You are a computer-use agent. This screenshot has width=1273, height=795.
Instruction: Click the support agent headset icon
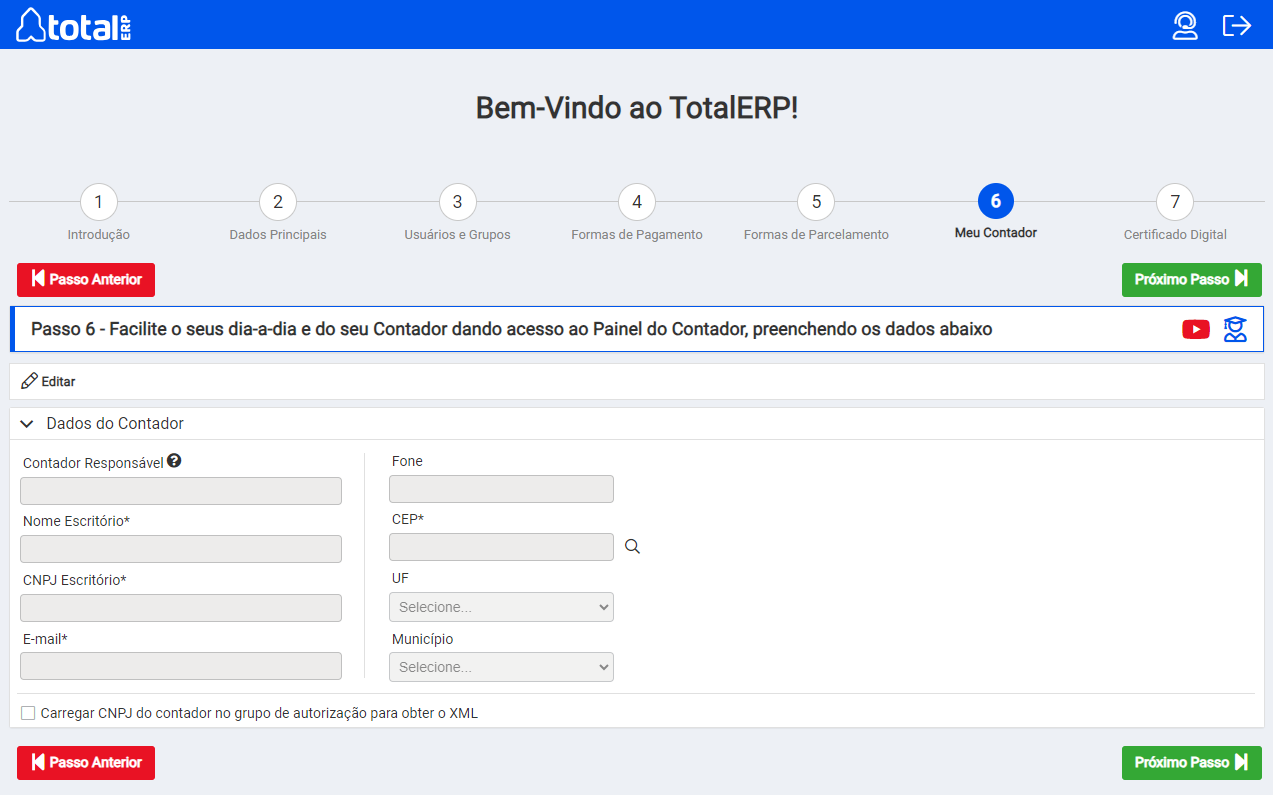[x=1185, y=25]
